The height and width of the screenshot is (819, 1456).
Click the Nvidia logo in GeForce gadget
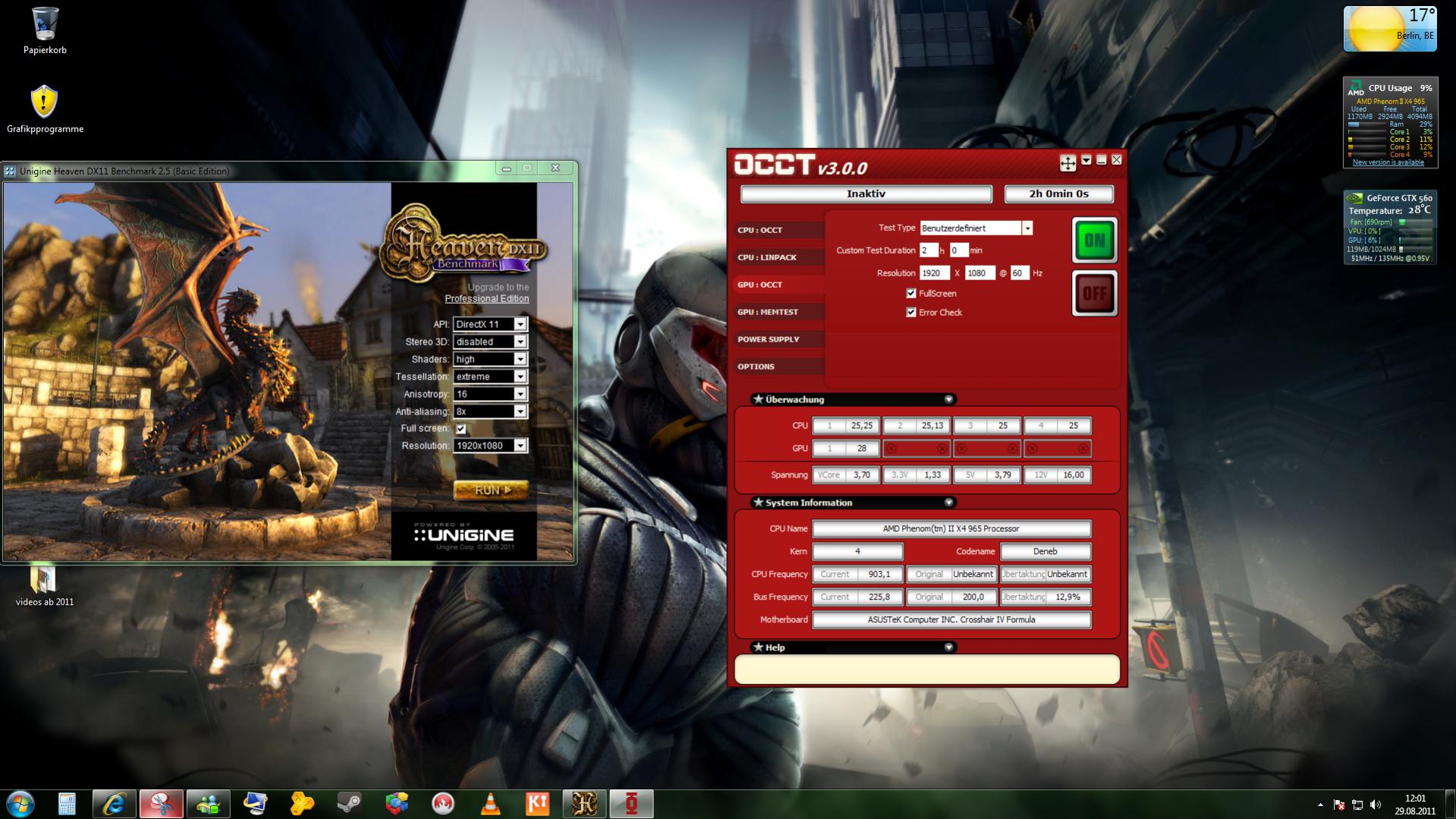[x=1355, y=198]
